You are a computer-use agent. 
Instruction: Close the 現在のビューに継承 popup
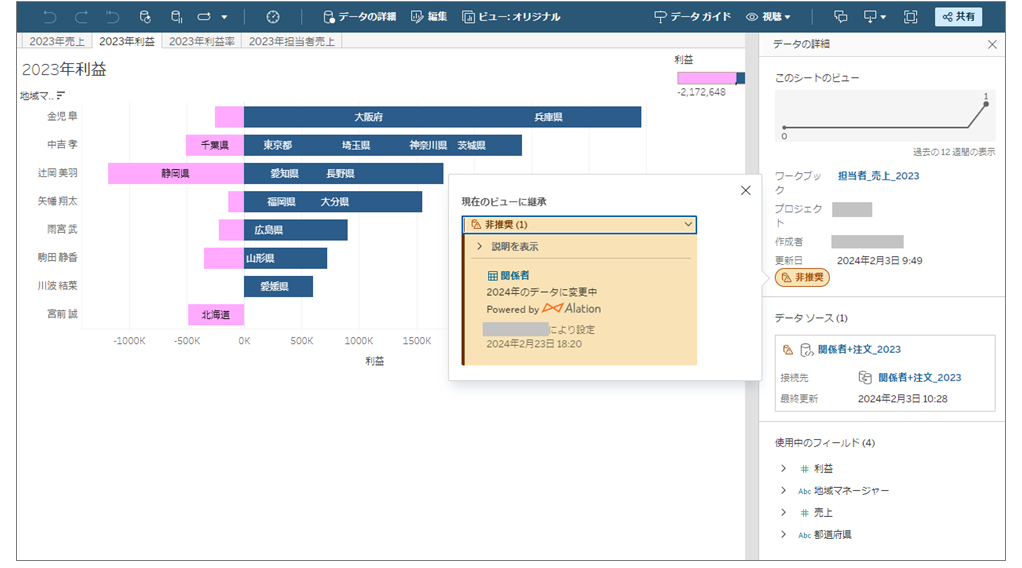coord(746,190)
